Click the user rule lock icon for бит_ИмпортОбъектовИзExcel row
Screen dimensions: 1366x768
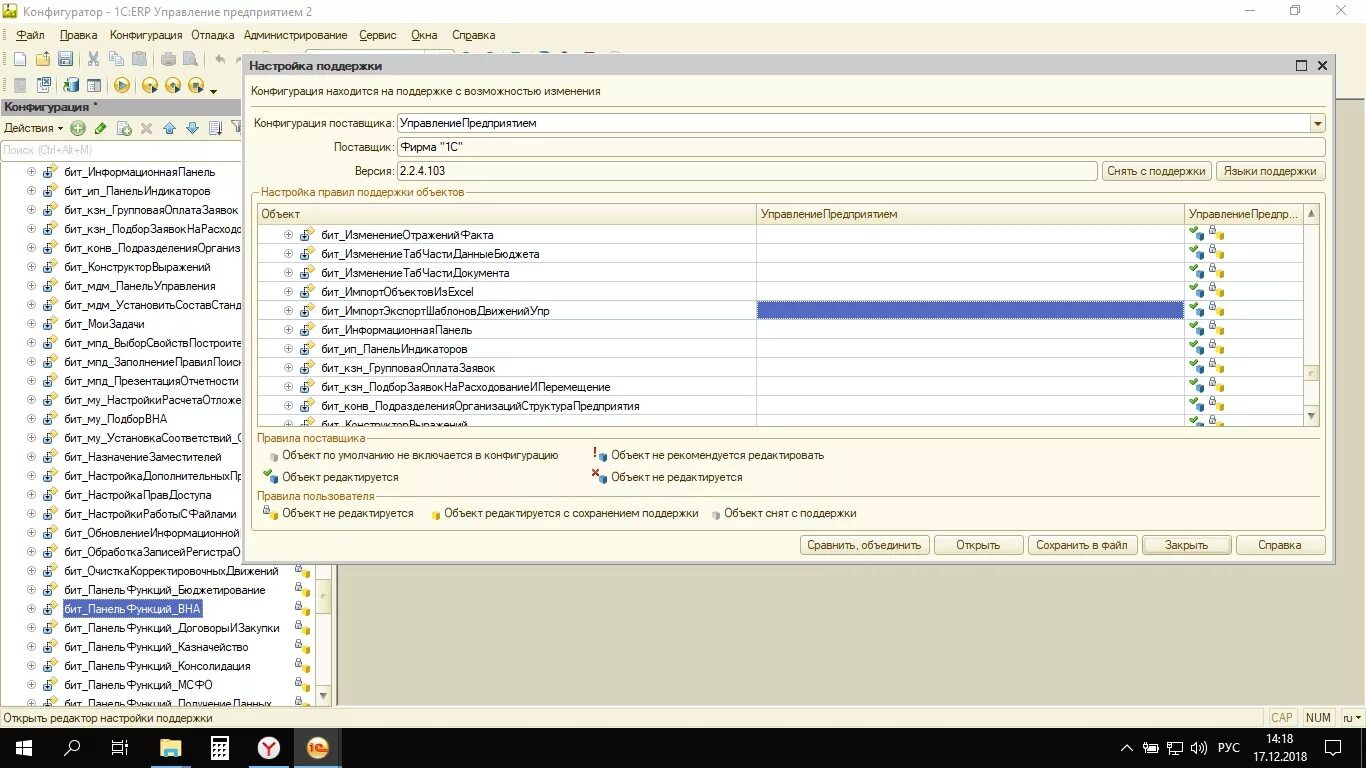[1216, 292]
